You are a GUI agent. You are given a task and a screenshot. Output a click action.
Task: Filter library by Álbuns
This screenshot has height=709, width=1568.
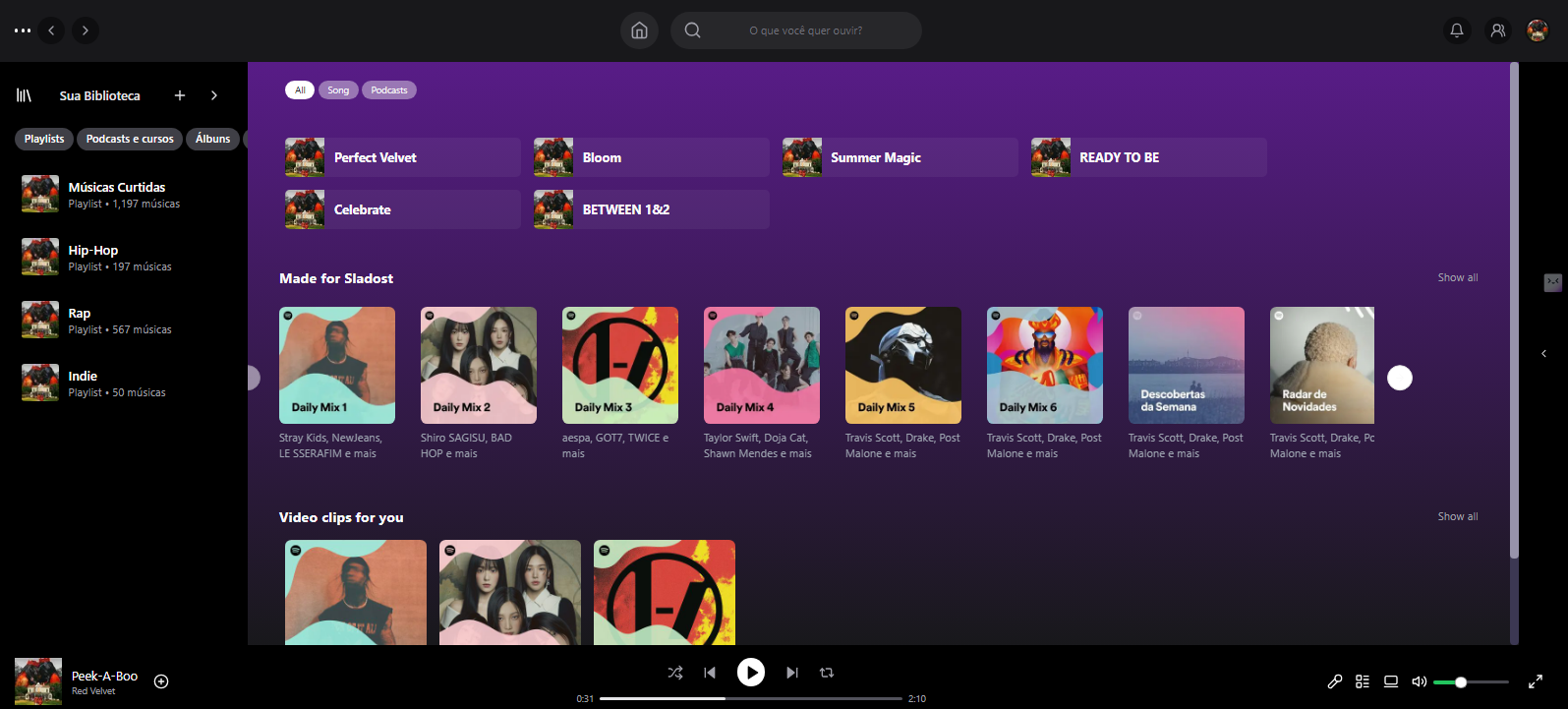coord(212,139)
